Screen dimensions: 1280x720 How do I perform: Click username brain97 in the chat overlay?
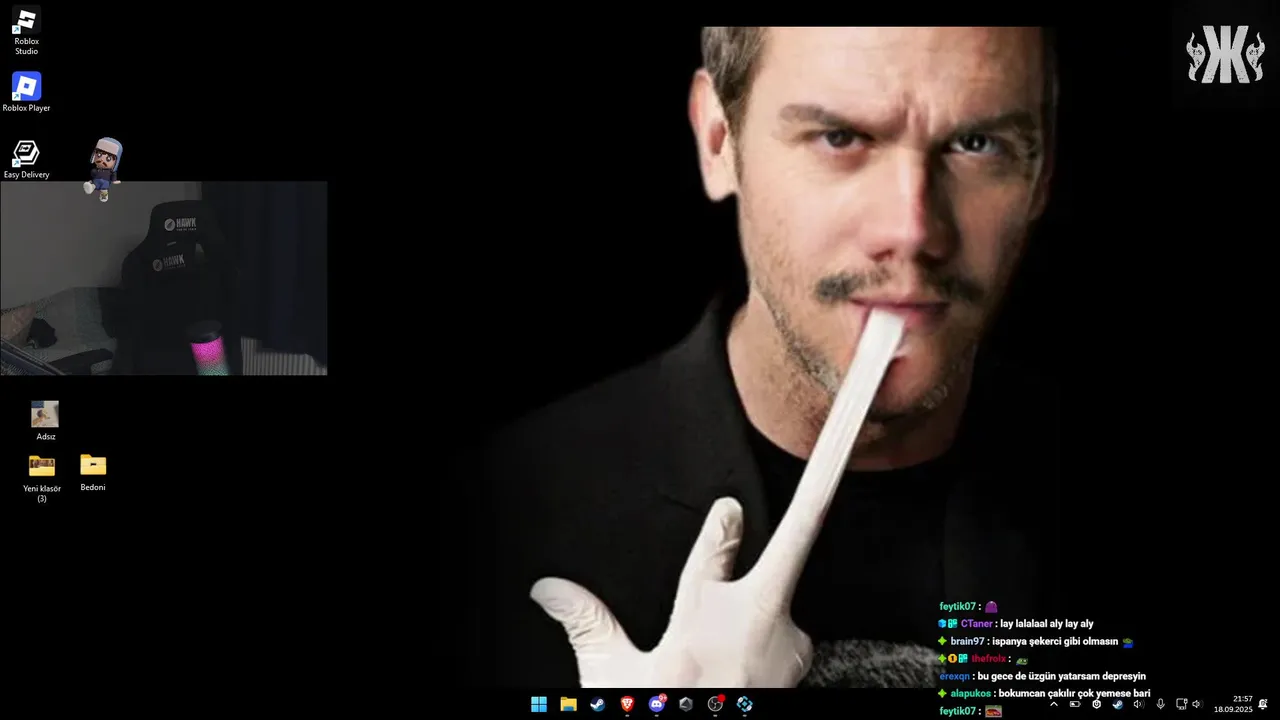point(968,642)
